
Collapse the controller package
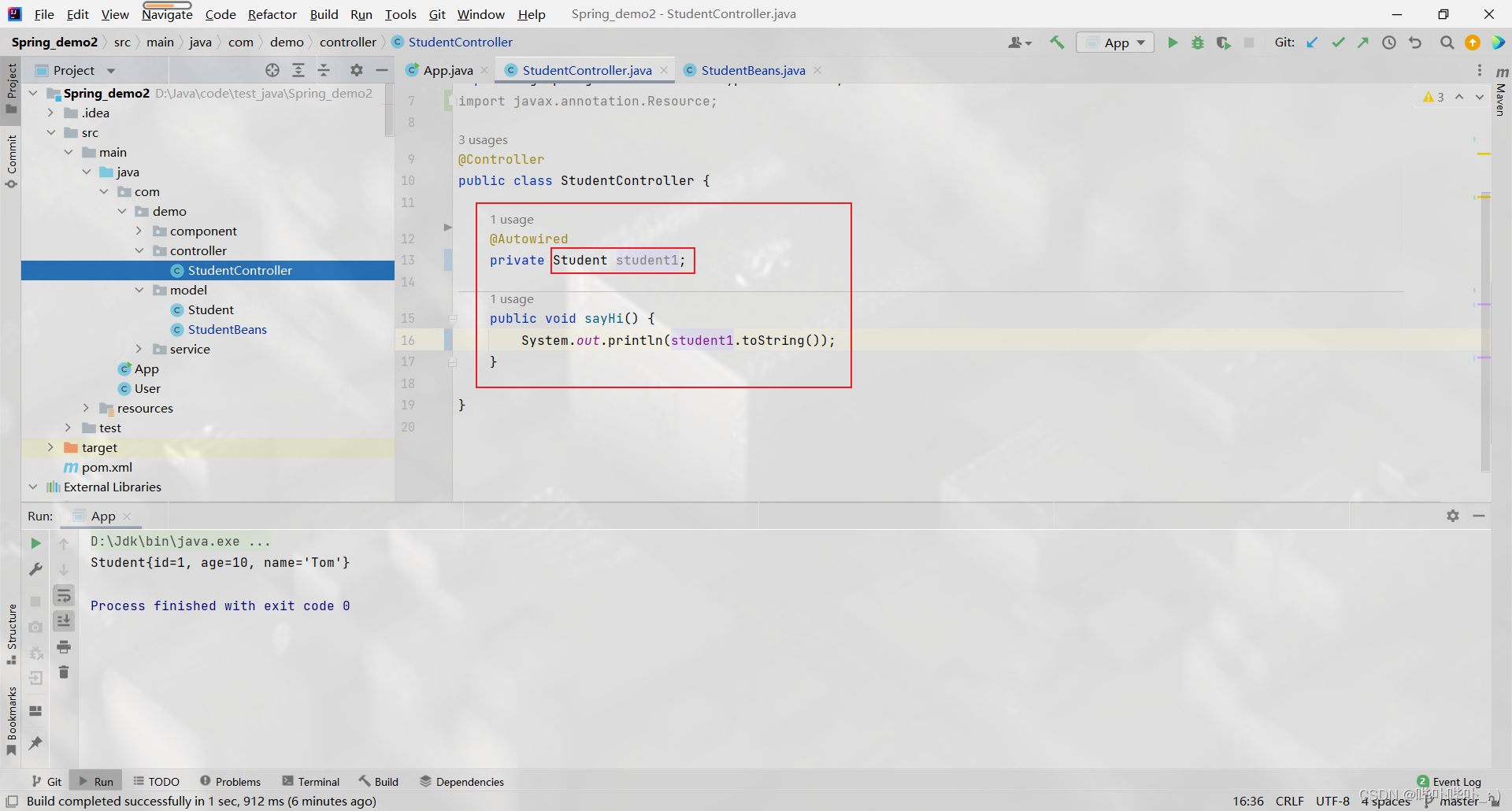(x=139, y=250)
